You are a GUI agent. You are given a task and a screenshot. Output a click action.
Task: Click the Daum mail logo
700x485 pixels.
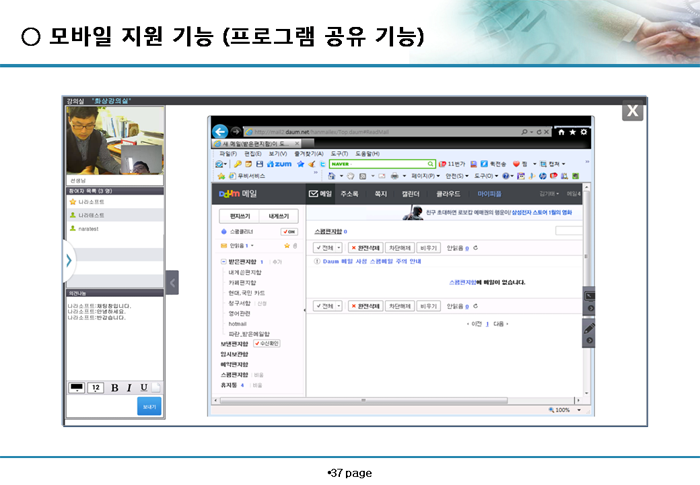238,194
